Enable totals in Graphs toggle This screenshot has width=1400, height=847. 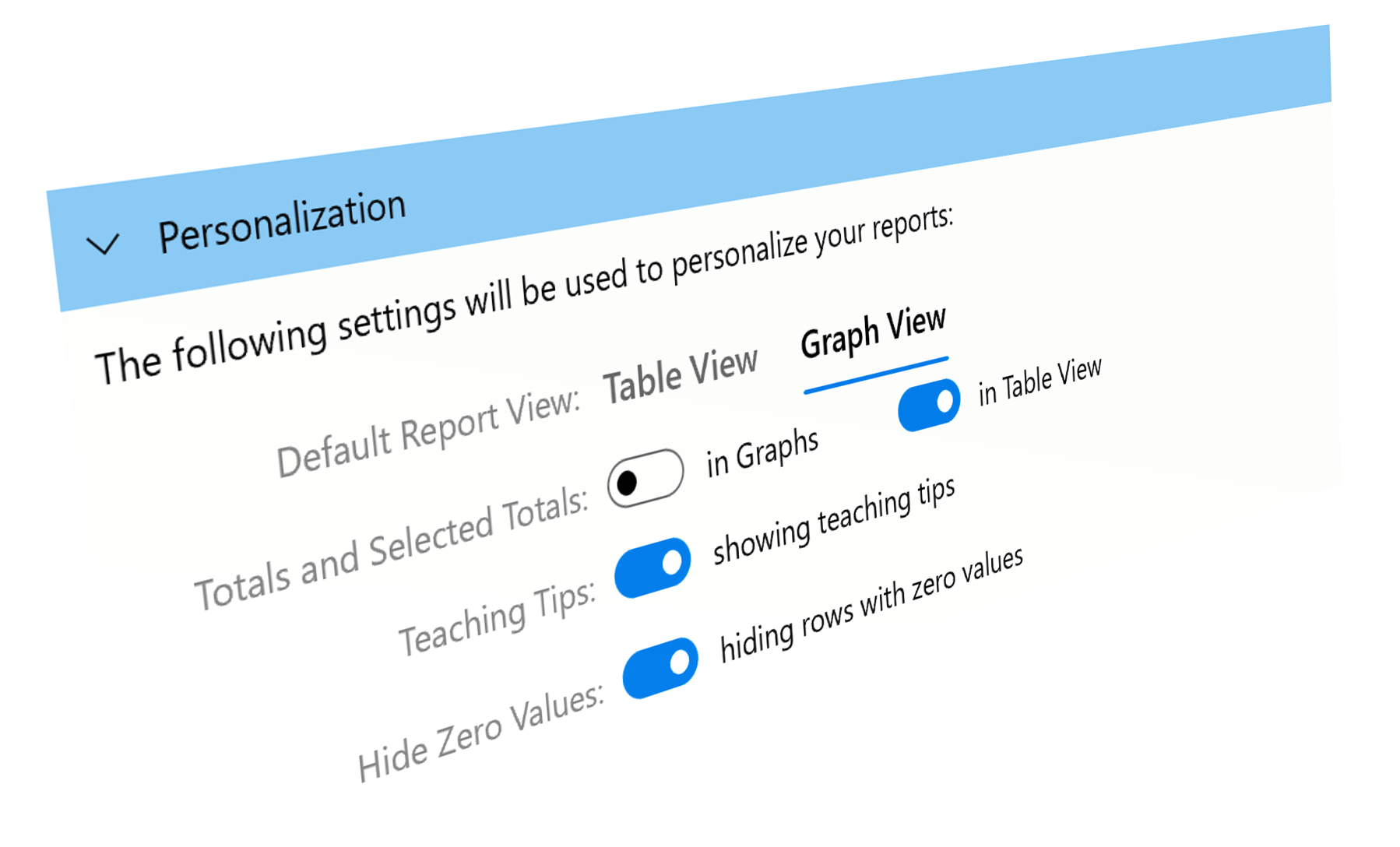coord(645,478)
